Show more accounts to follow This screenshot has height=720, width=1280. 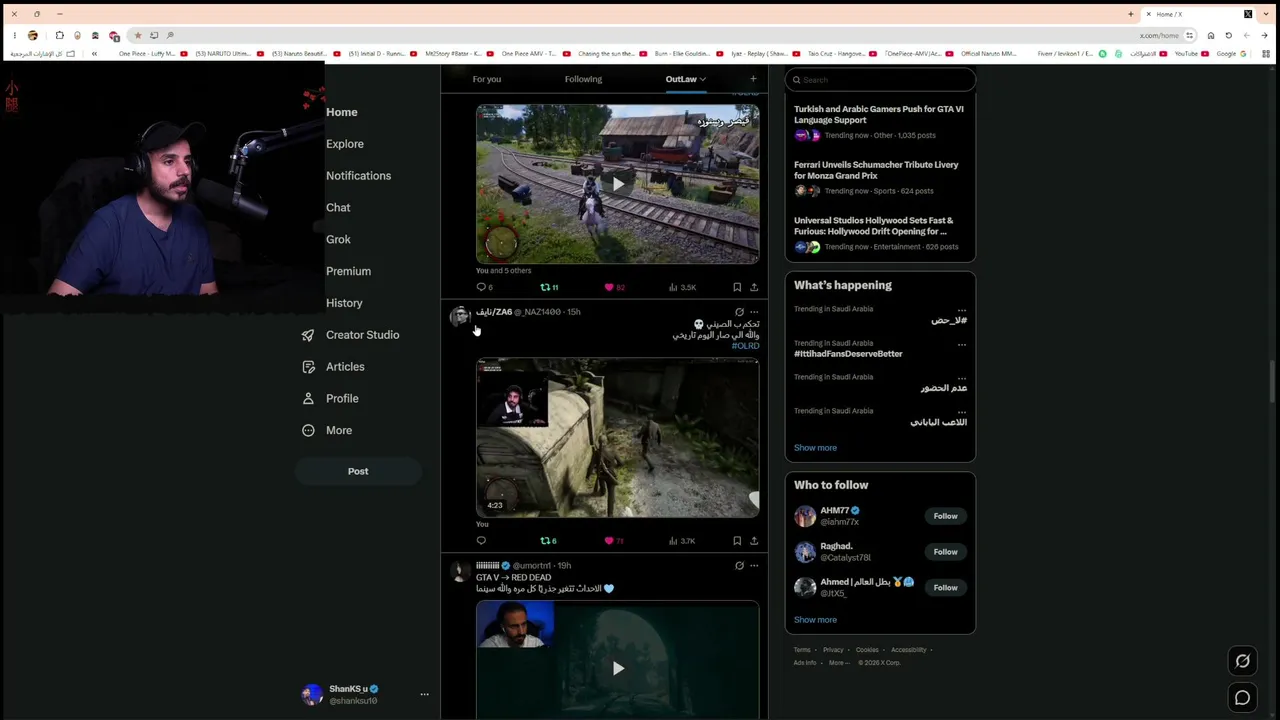pyautogui.click(x=815, y=620)
